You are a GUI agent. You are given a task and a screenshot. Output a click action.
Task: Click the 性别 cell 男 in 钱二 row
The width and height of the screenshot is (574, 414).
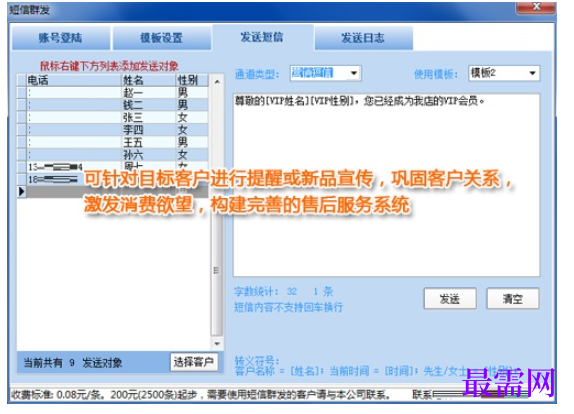[x=192, y=105]
